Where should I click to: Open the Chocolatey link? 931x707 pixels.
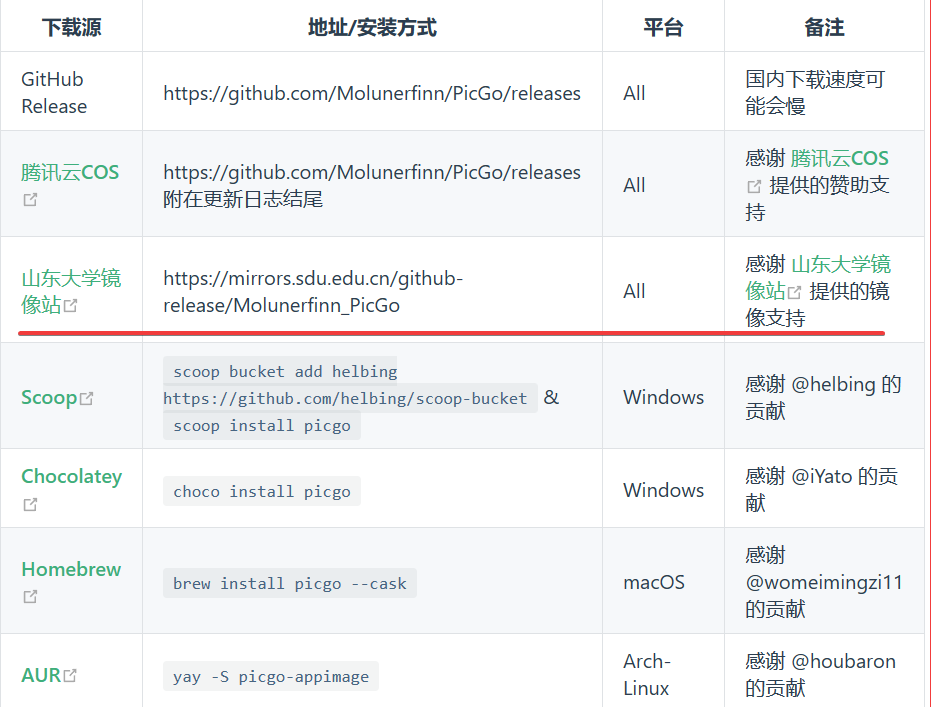pyautogui.click(x=71, y=476)
